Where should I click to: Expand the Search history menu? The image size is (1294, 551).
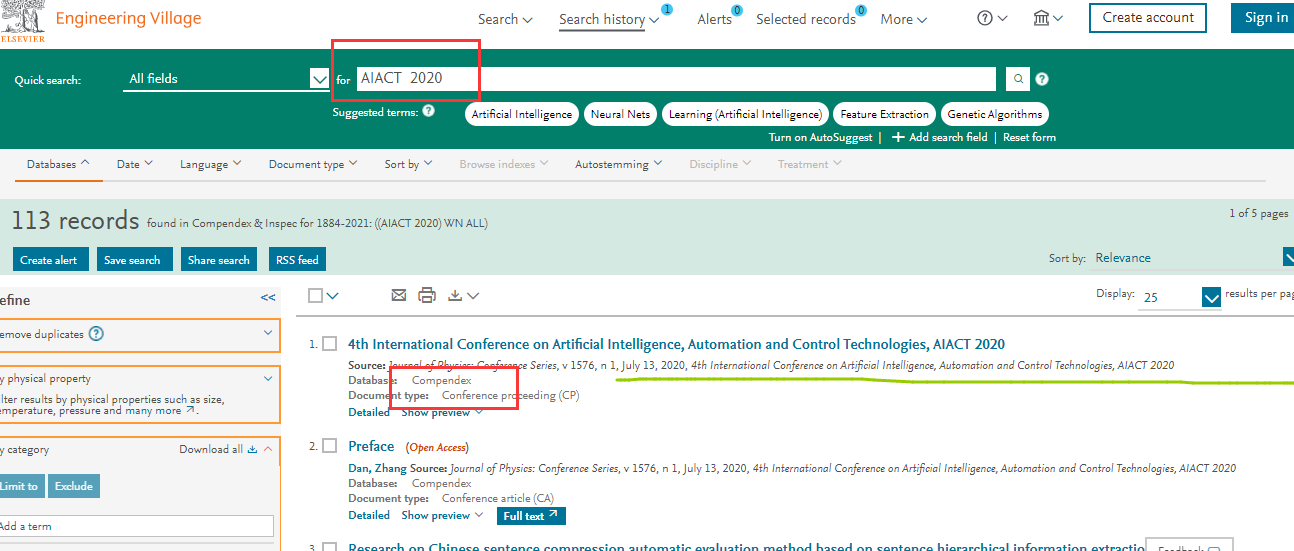(609, 19)
